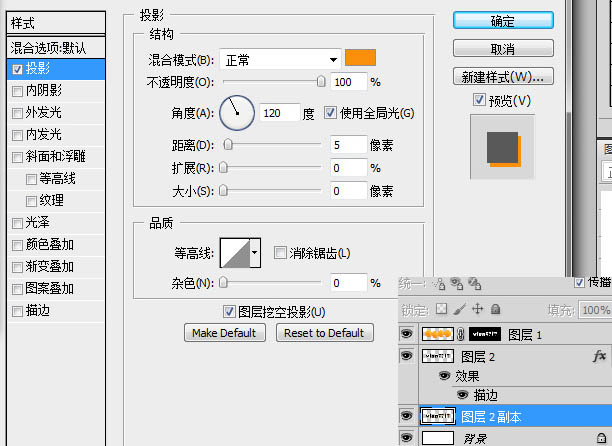
Task: Lock layer position with the move-arrows icon
Action: click(477, 309)
